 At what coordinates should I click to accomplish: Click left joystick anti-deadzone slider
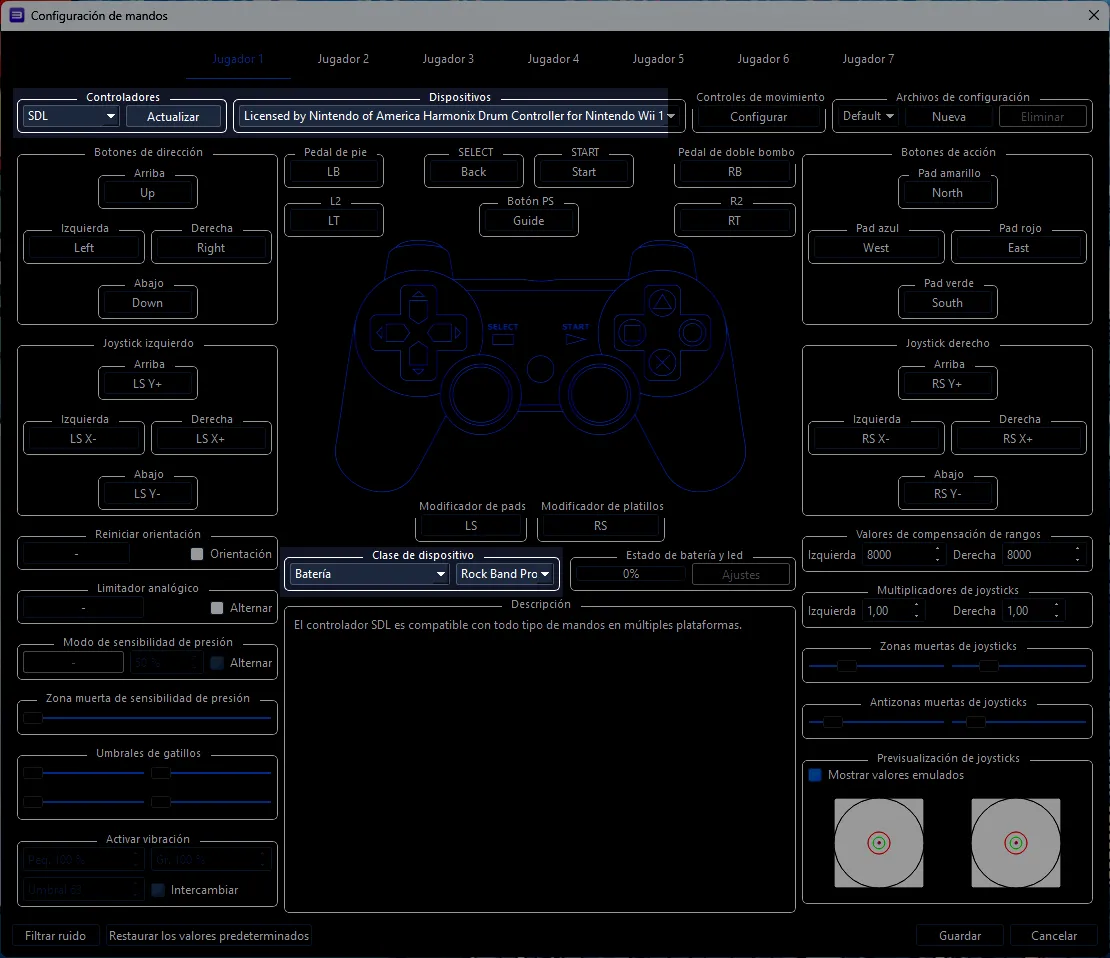(x=876, y=722)
